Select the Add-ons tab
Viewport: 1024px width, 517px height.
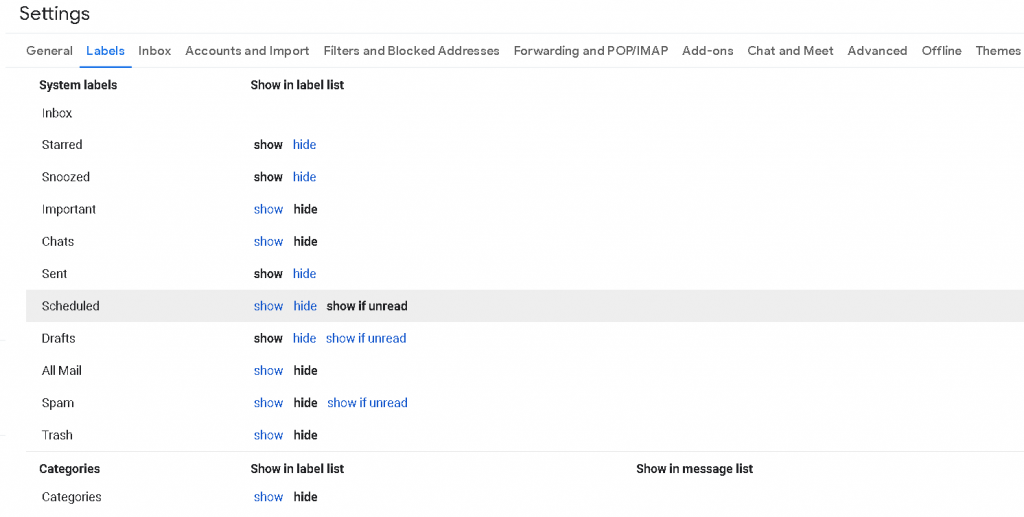tap(707, 51)
